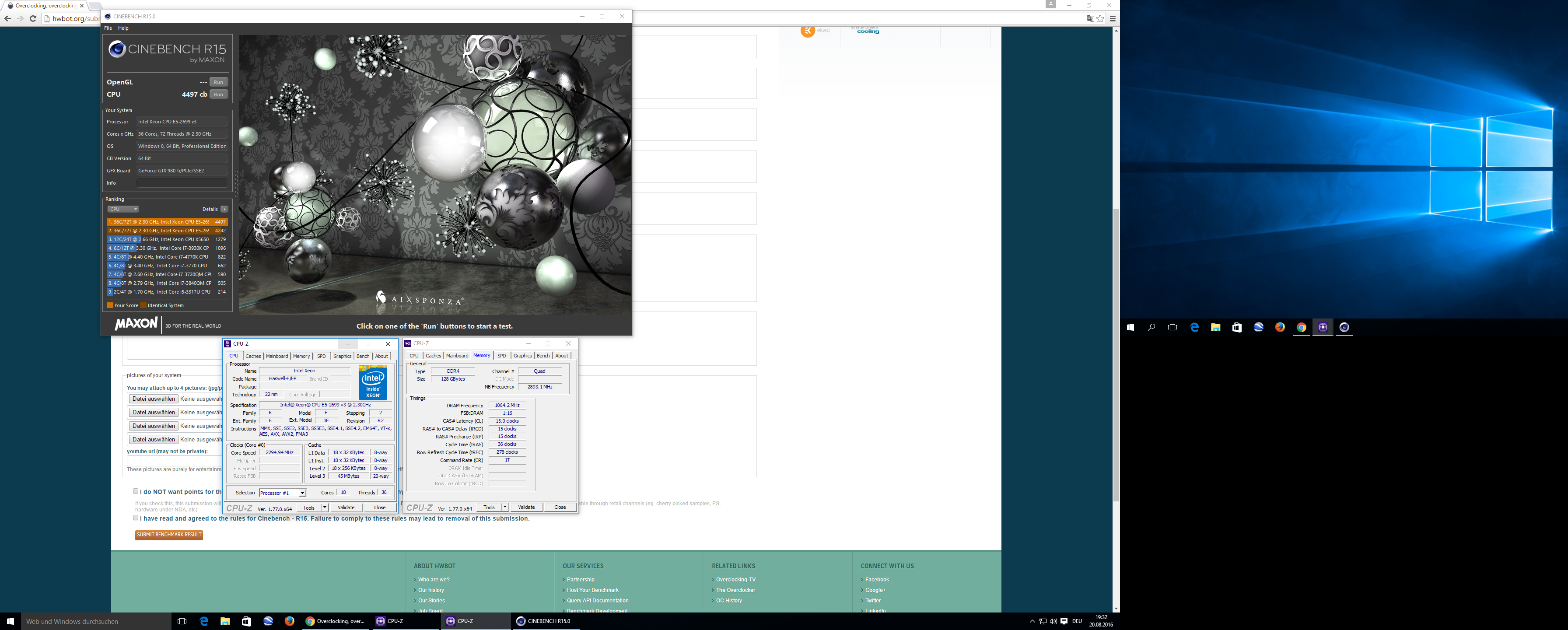Open the CPU ranking dropdown in Cinebench
Viewport: 1568px width, 630px height.
[x=123, y=210]
